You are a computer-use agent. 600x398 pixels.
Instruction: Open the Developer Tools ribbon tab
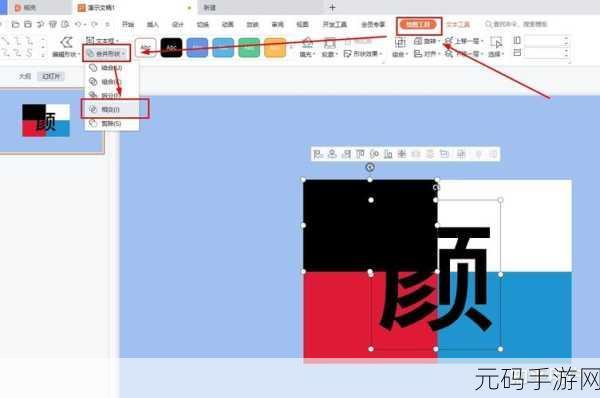335,24
